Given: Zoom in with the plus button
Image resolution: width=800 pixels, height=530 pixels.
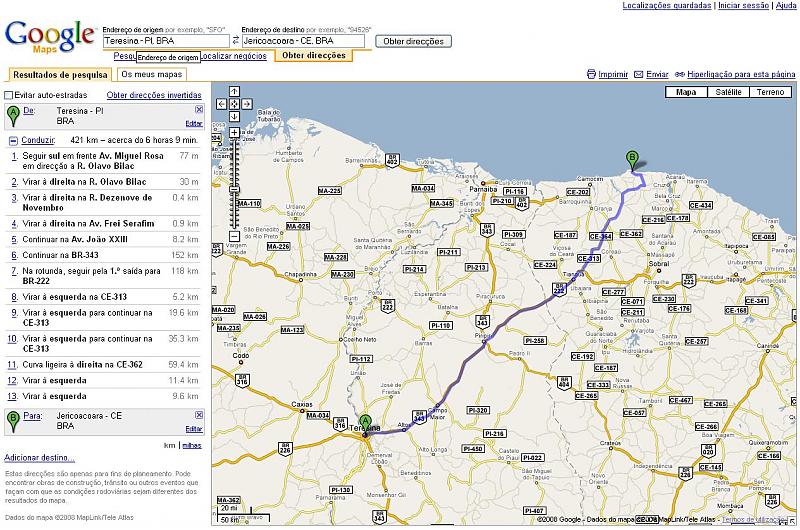Looking at the screenshot, I should pyautogui.click(x=234, y=133).
